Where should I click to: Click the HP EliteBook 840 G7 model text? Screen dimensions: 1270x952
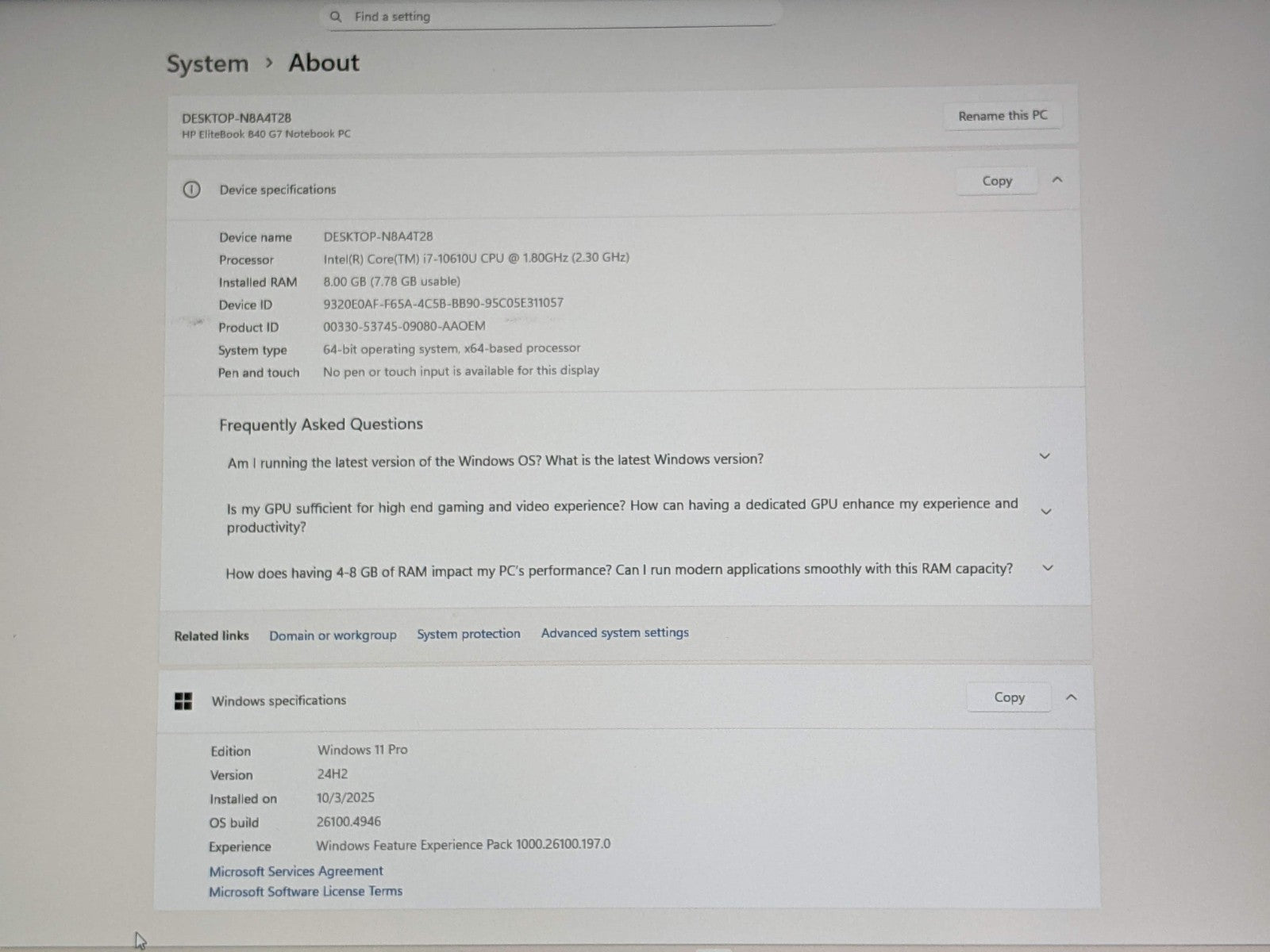266,134
